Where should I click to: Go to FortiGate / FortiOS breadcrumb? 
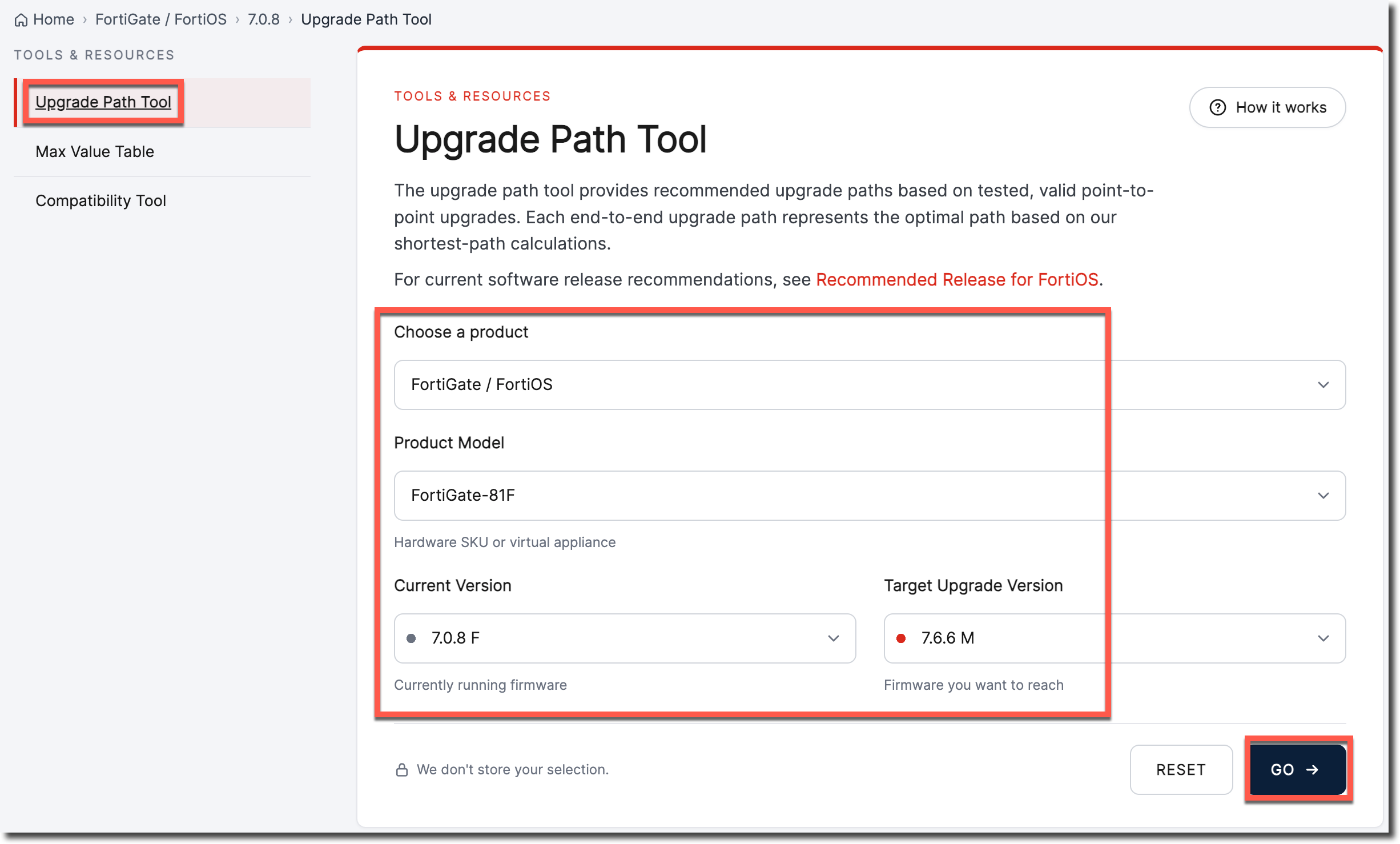[x=161, y=19]
